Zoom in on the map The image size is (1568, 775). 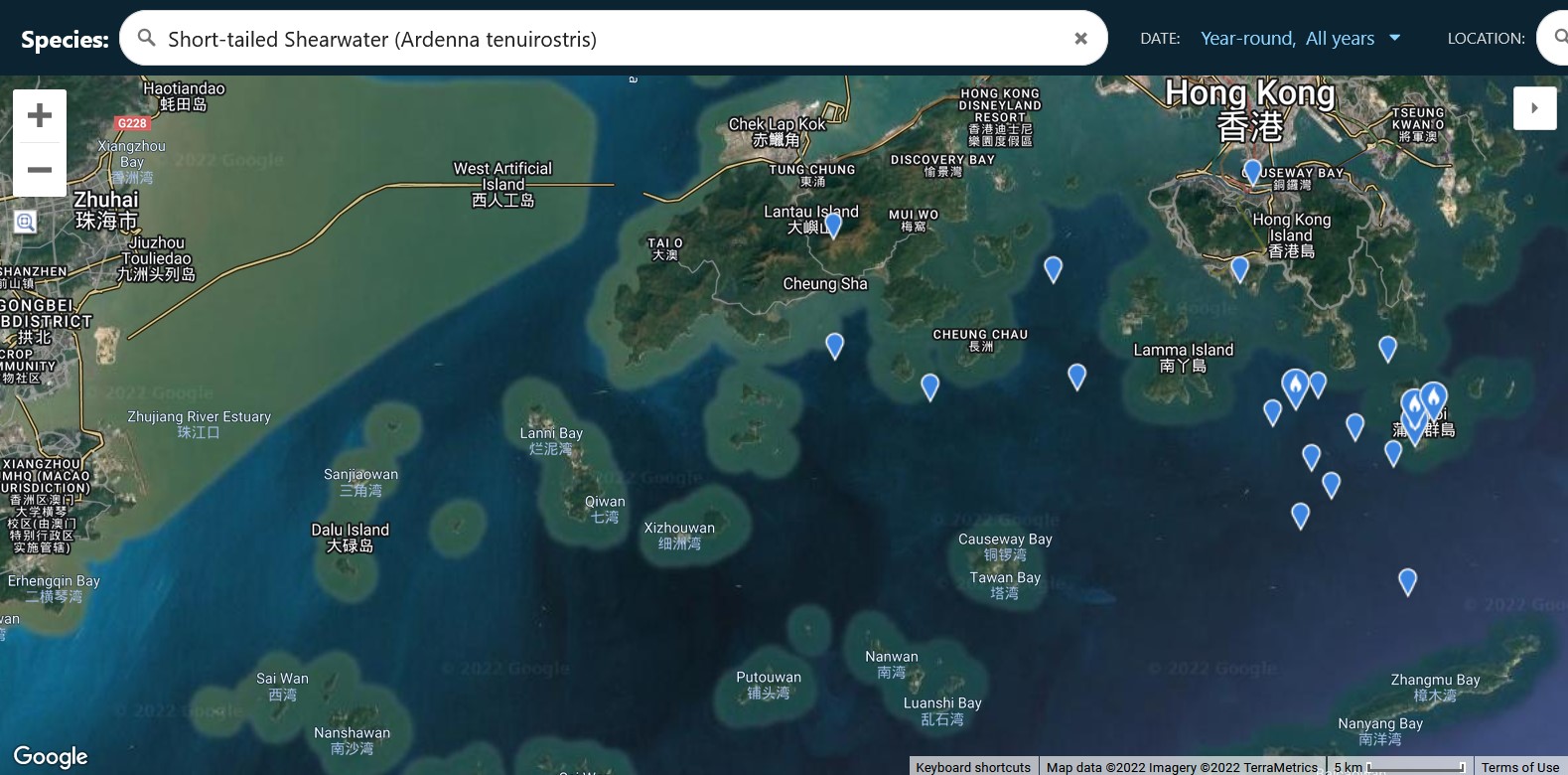(40, 116)
